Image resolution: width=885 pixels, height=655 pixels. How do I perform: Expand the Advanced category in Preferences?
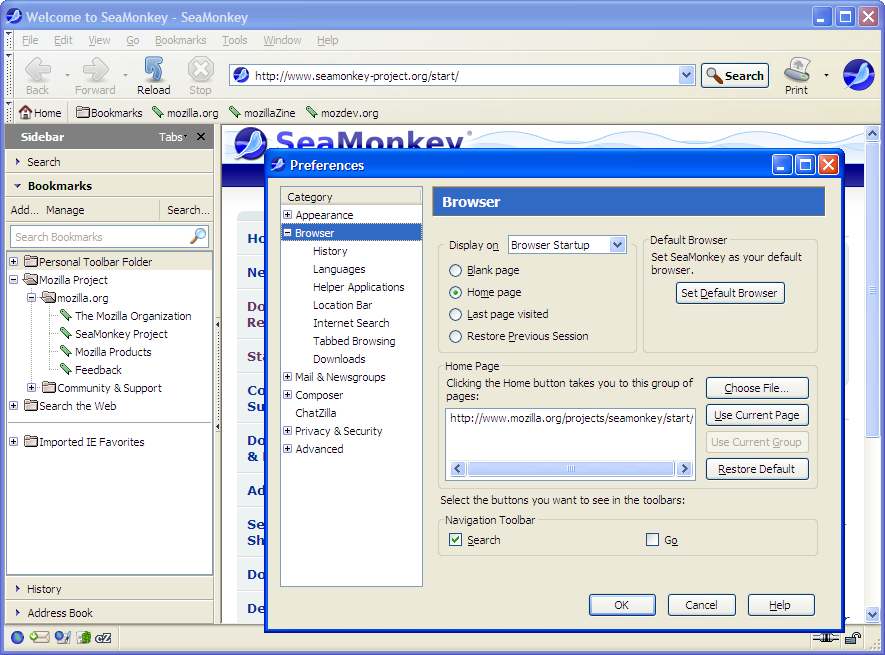(x=287, y=448)
